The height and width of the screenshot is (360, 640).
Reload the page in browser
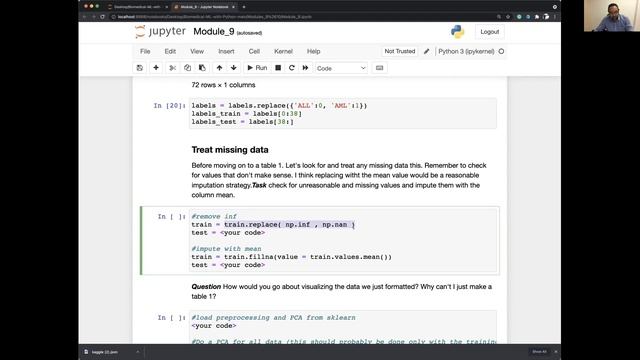pos(102,17)
